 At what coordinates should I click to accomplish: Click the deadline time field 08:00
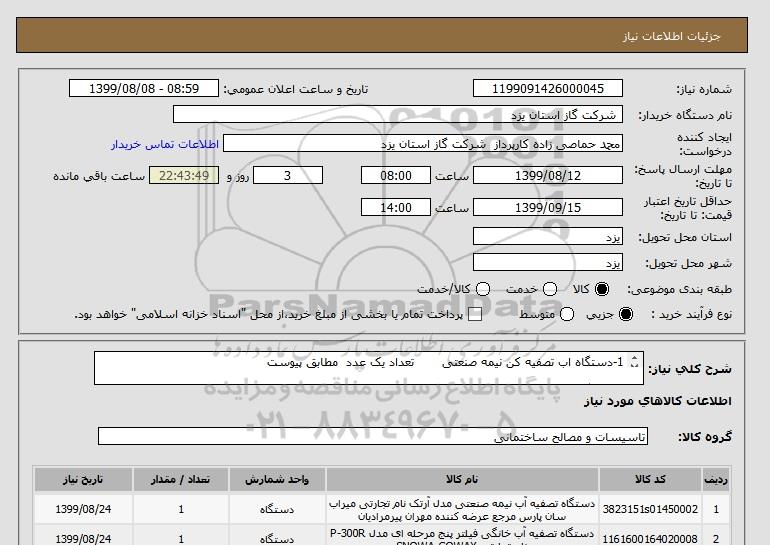pyautogui.click(x=396, y=175)
